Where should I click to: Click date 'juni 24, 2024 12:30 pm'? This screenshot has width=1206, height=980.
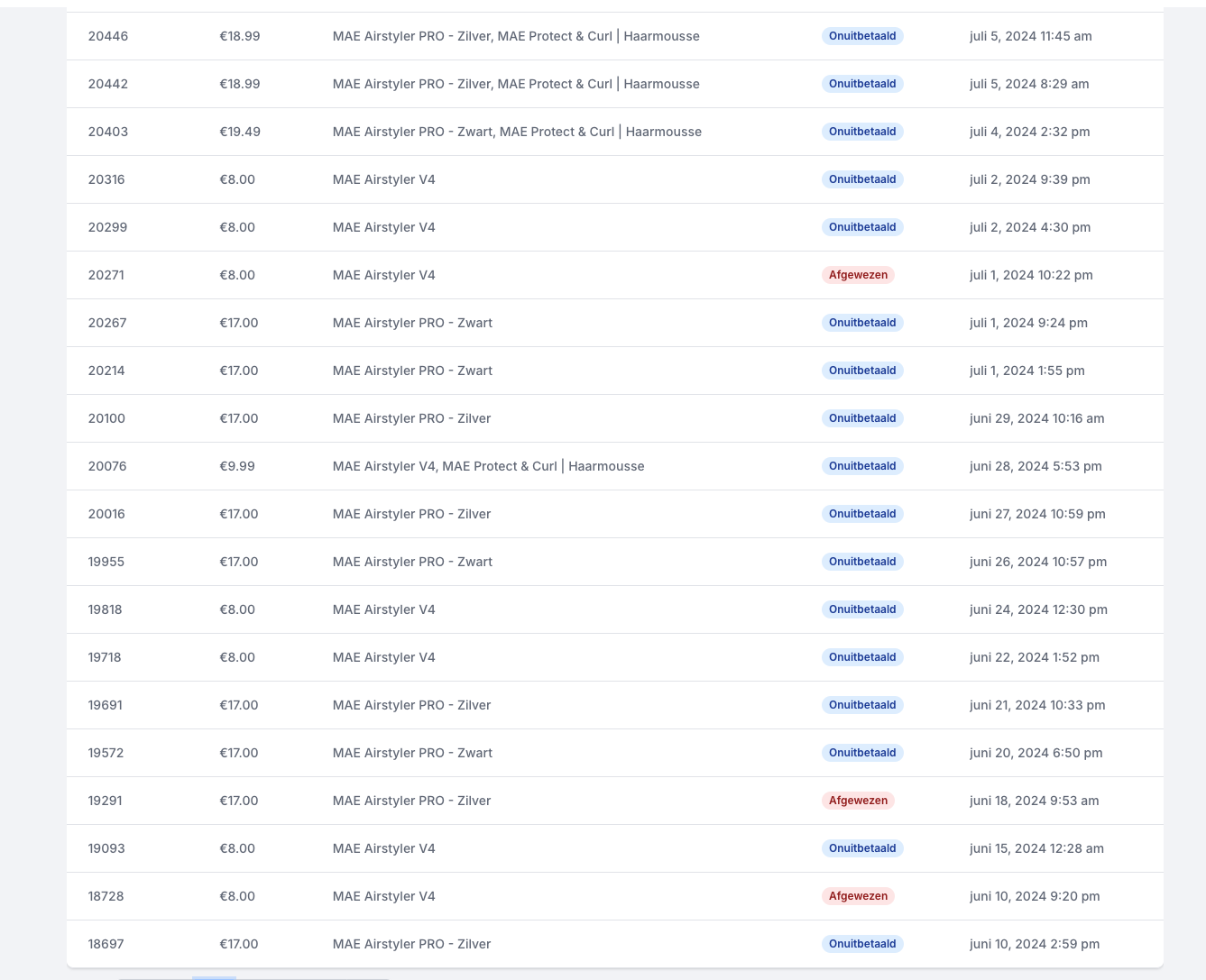tap(1038, 609)
